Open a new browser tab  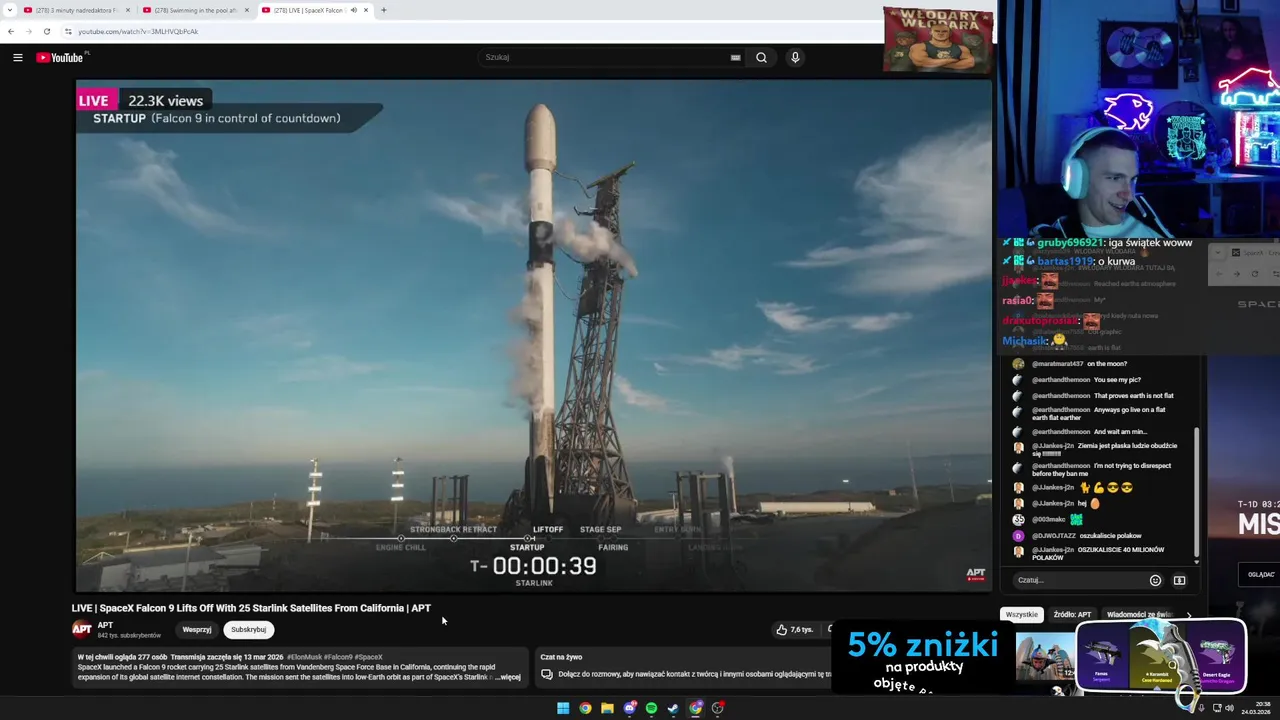coord(383,10)
